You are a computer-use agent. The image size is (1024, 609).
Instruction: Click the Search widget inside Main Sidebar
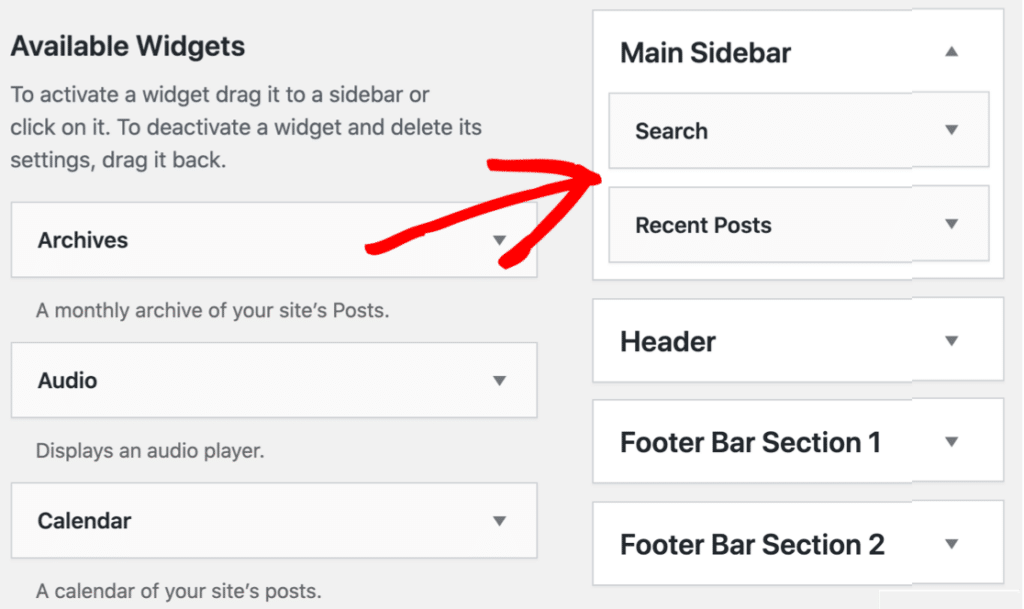(x=671, y=130)
